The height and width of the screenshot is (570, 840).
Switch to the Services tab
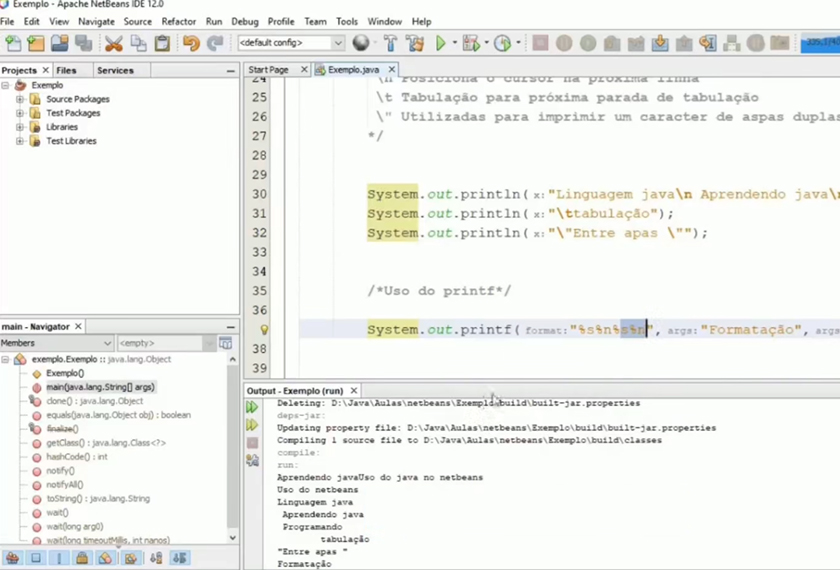[115, 70]
